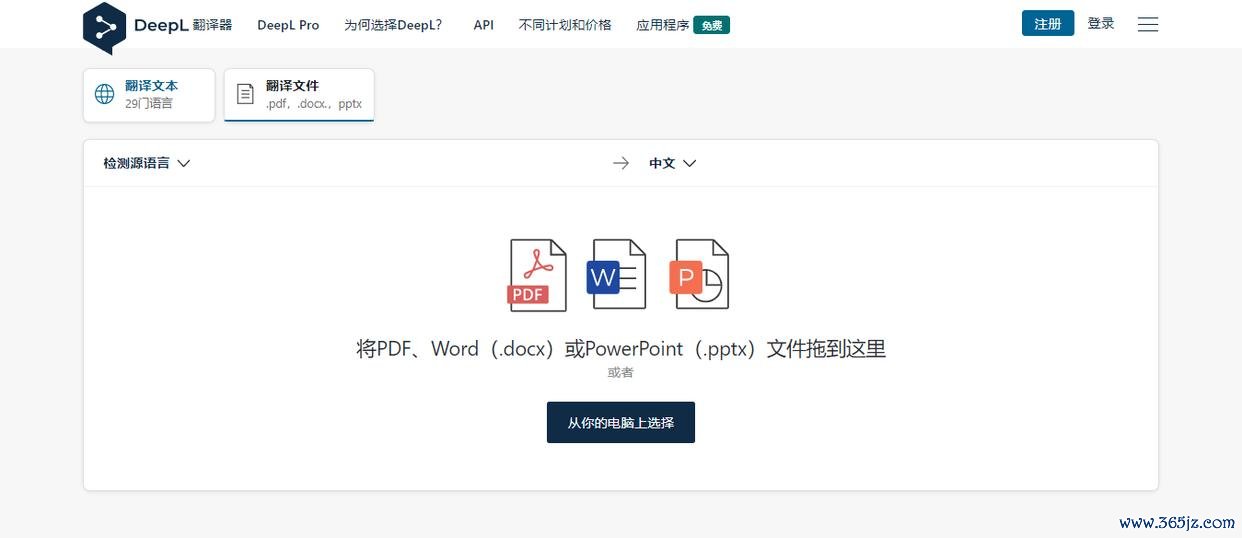
Task: Open the 中文 target language dropdown
Action: (672, 163)
